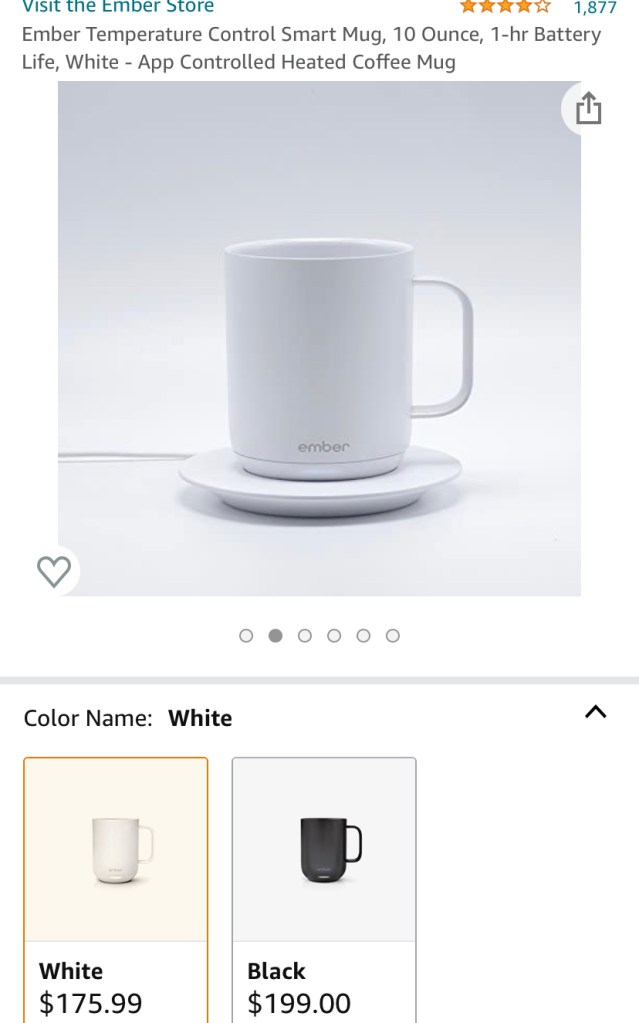Viewport: 639px width, 1023px height.
Task: Jump to third product image dot
Action: tap(305, 636)
